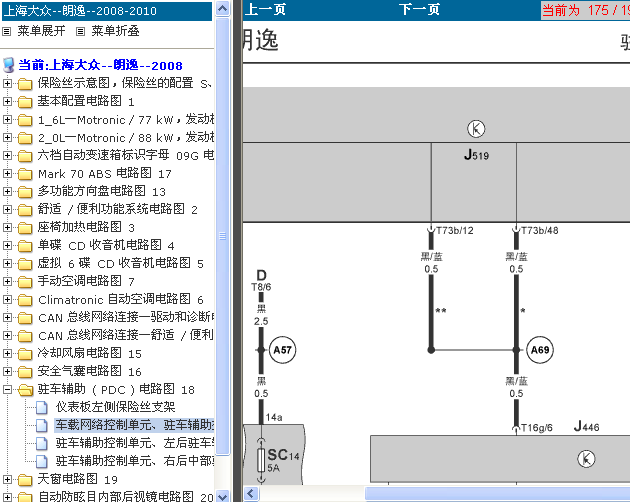Click the A69 connection circle in diagram

(x=540, y=350)
